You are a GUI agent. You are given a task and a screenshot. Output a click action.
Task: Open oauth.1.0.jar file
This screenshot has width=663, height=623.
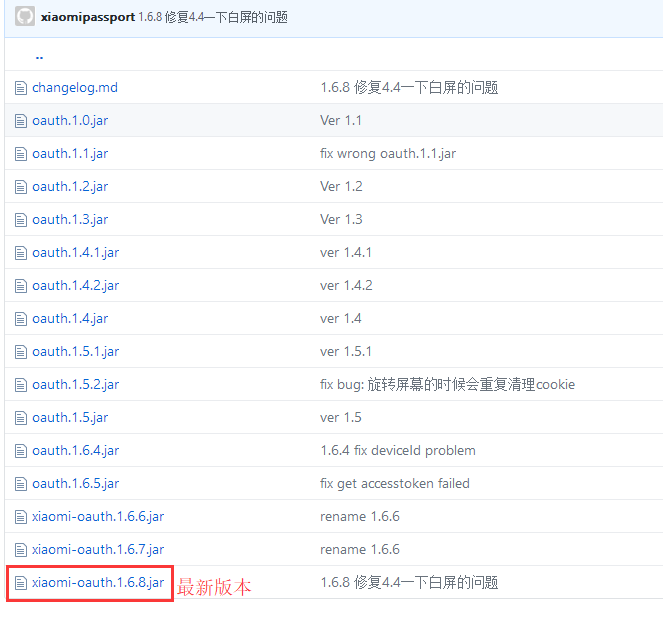[70, 121]
